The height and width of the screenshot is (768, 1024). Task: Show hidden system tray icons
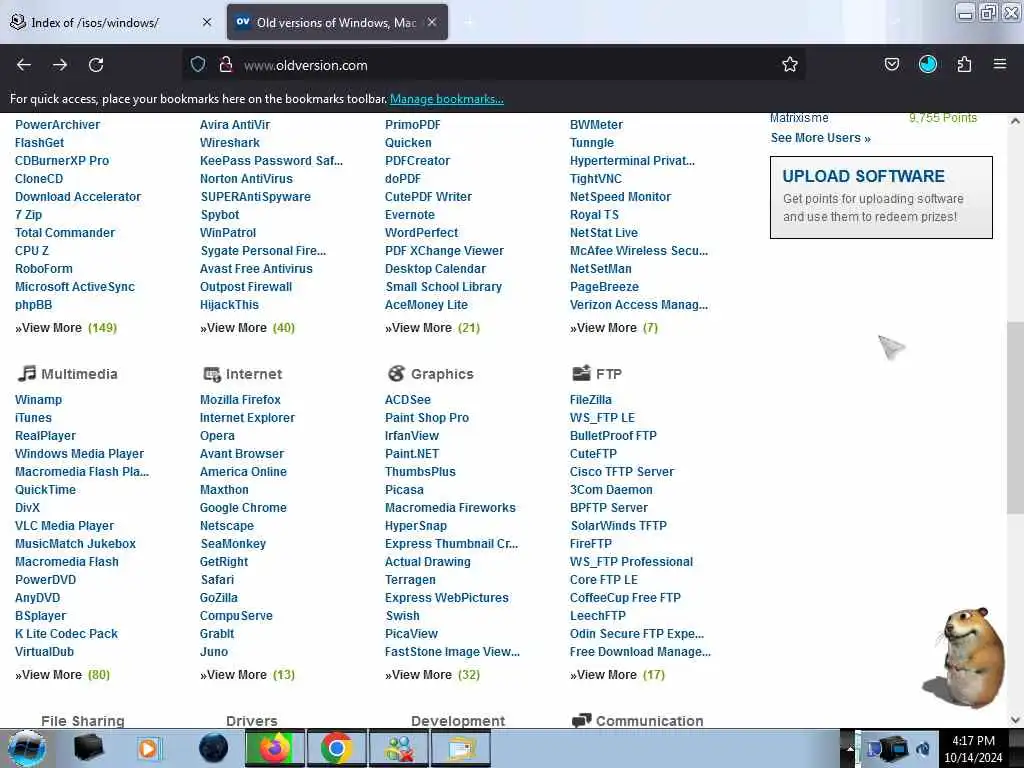pos(850,750)
